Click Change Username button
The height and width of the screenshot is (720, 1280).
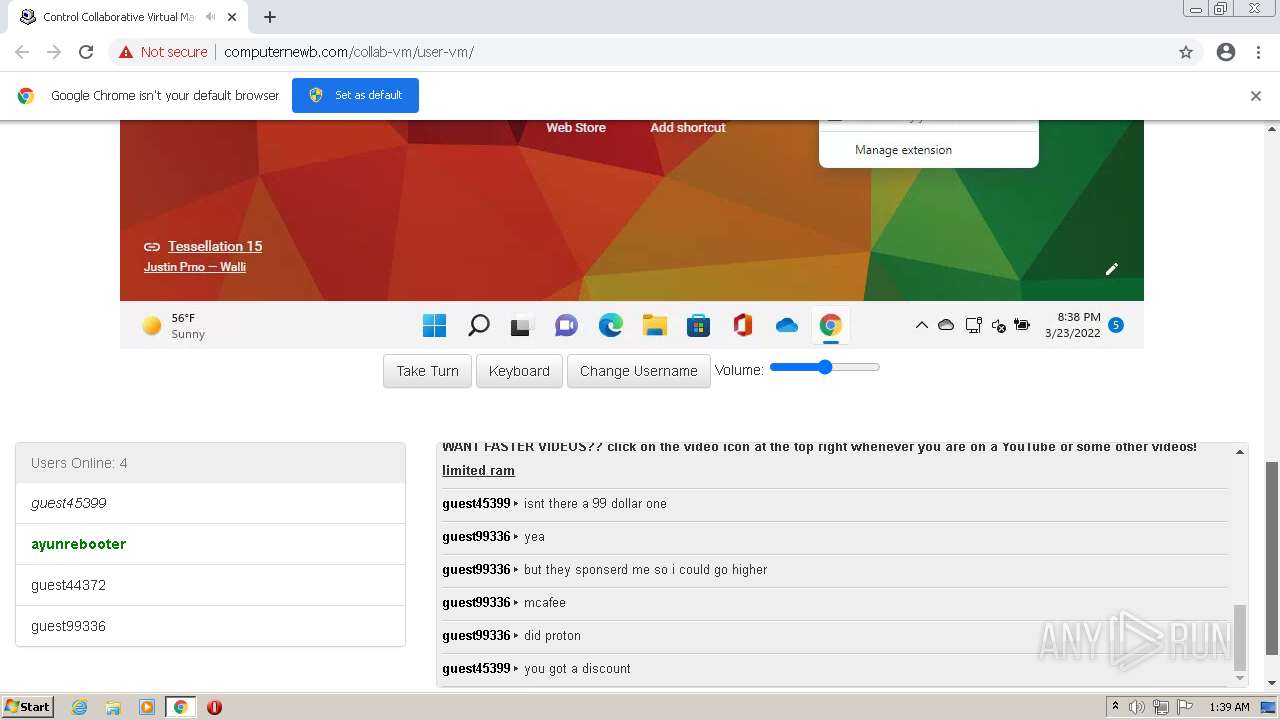[639, 371]
